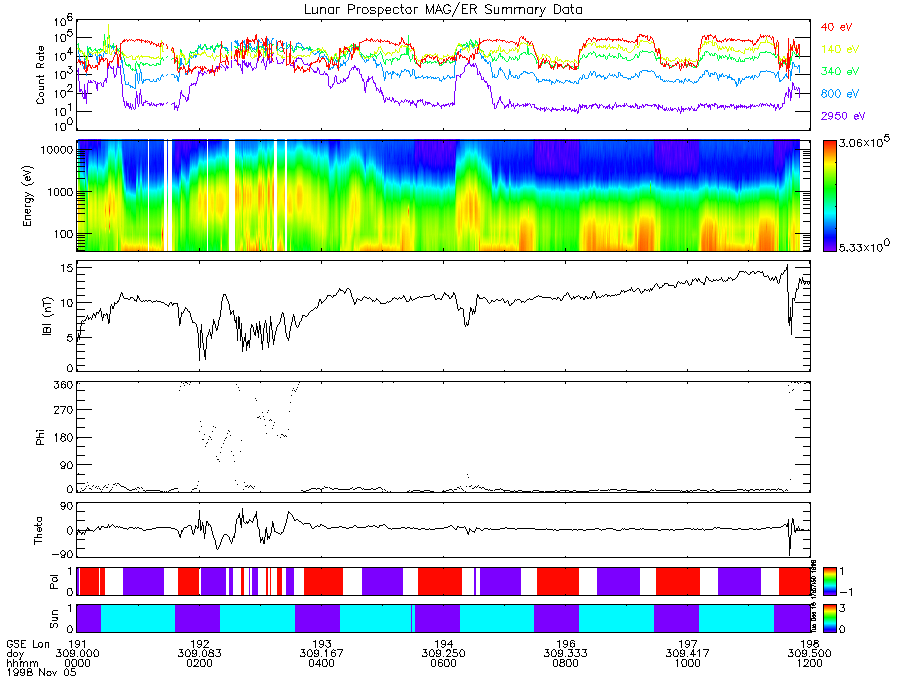Screen dimensions: 900x700
Task: Click the 'Phi' axis label
Action: pyautogui.click(x=40, y=437)
